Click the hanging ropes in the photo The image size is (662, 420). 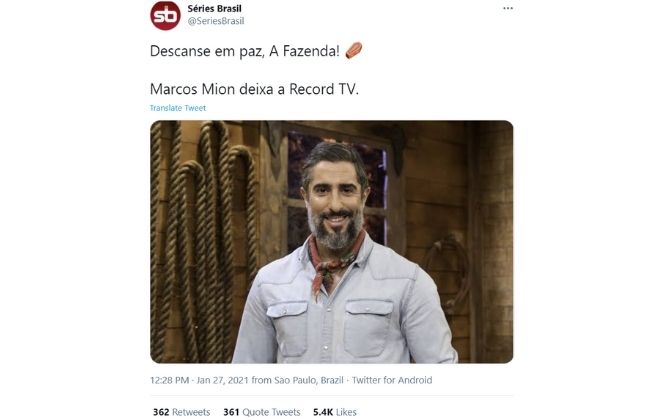tap(205, 236)
